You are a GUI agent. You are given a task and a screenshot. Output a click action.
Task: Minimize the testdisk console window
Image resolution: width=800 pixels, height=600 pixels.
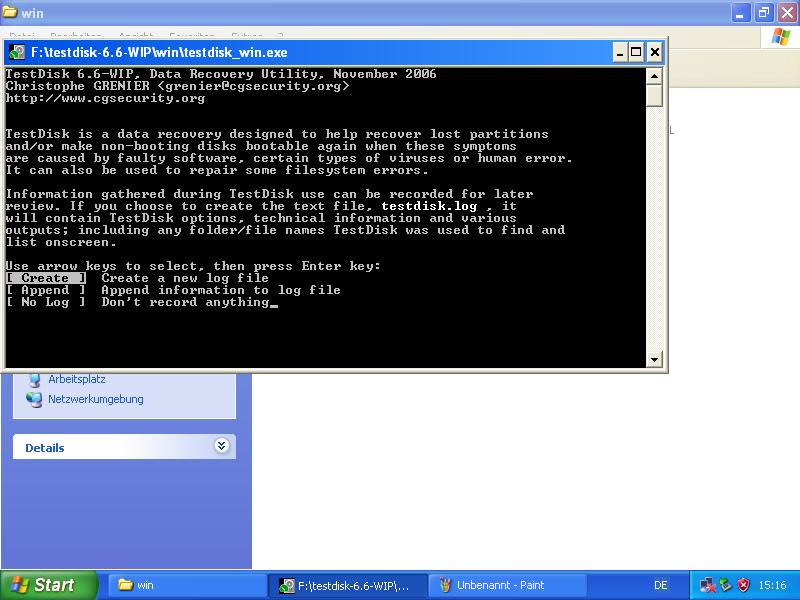(620, 52)
